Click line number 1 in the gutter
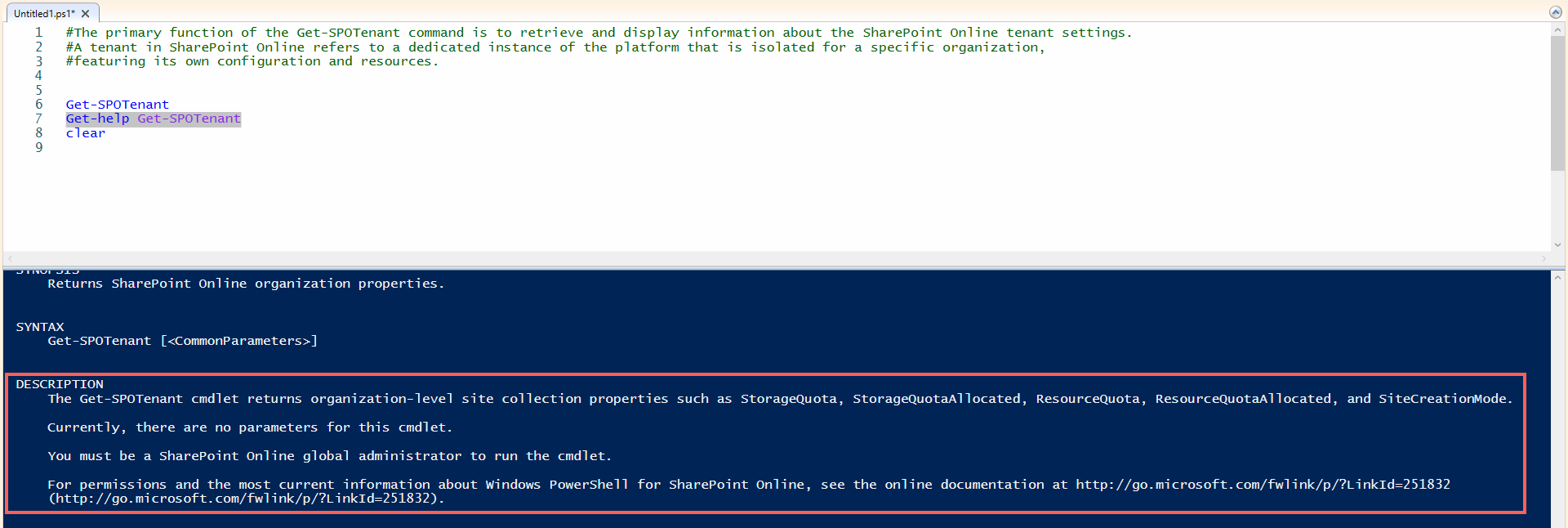The height and width of the screenshot is (528, 1568). click(x=38, y=33)
